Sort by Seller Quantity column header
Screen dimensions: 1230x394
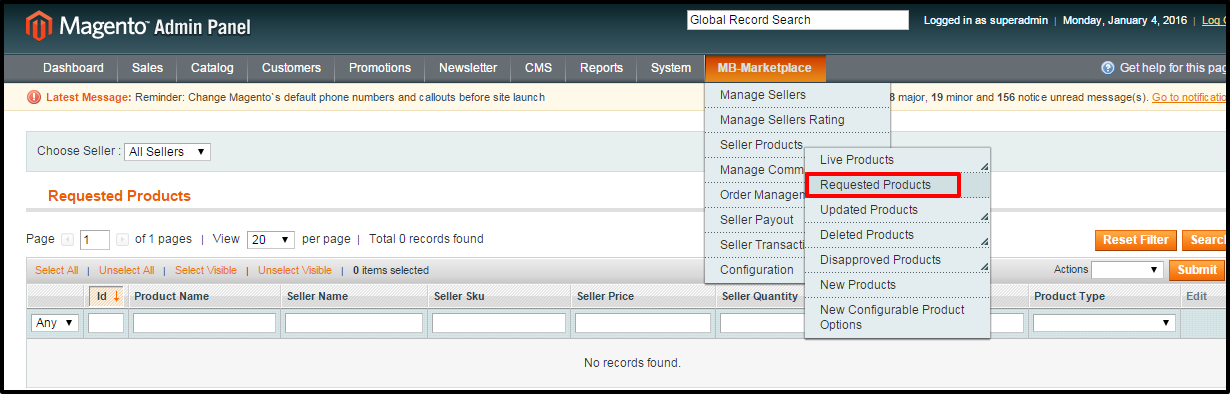click(x=760, y=296)
